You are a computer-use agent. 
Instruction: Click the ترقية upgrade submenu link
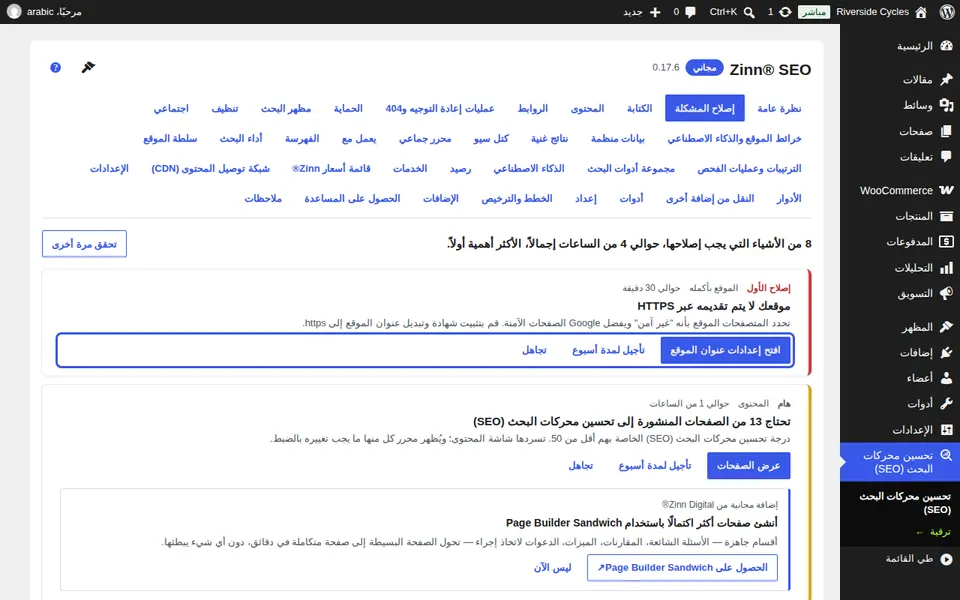pos(934,532)
